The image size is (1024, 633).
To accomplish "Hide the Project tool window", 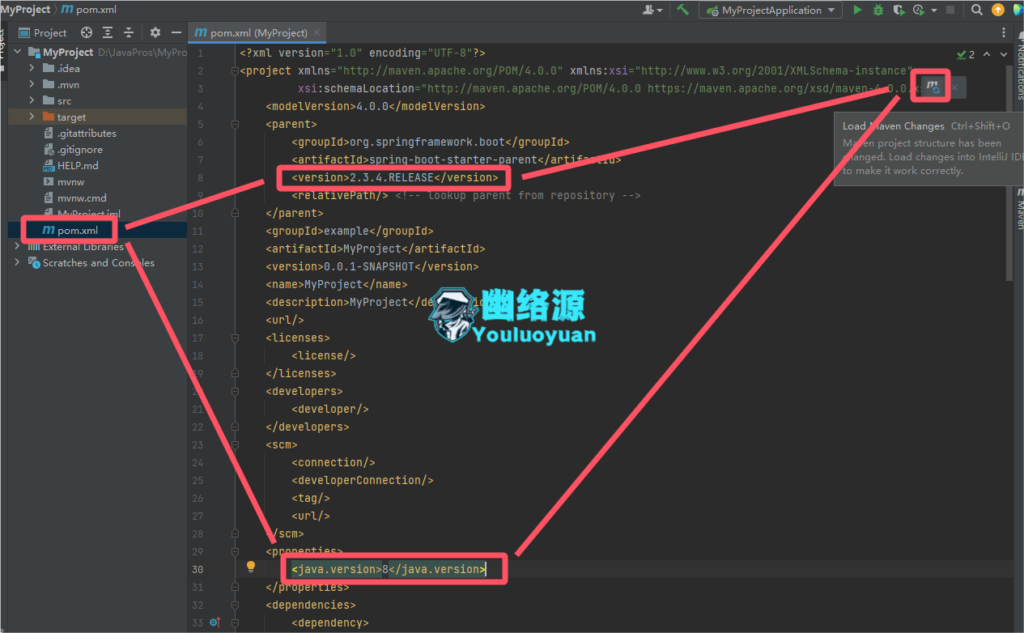I will (176, 33).
